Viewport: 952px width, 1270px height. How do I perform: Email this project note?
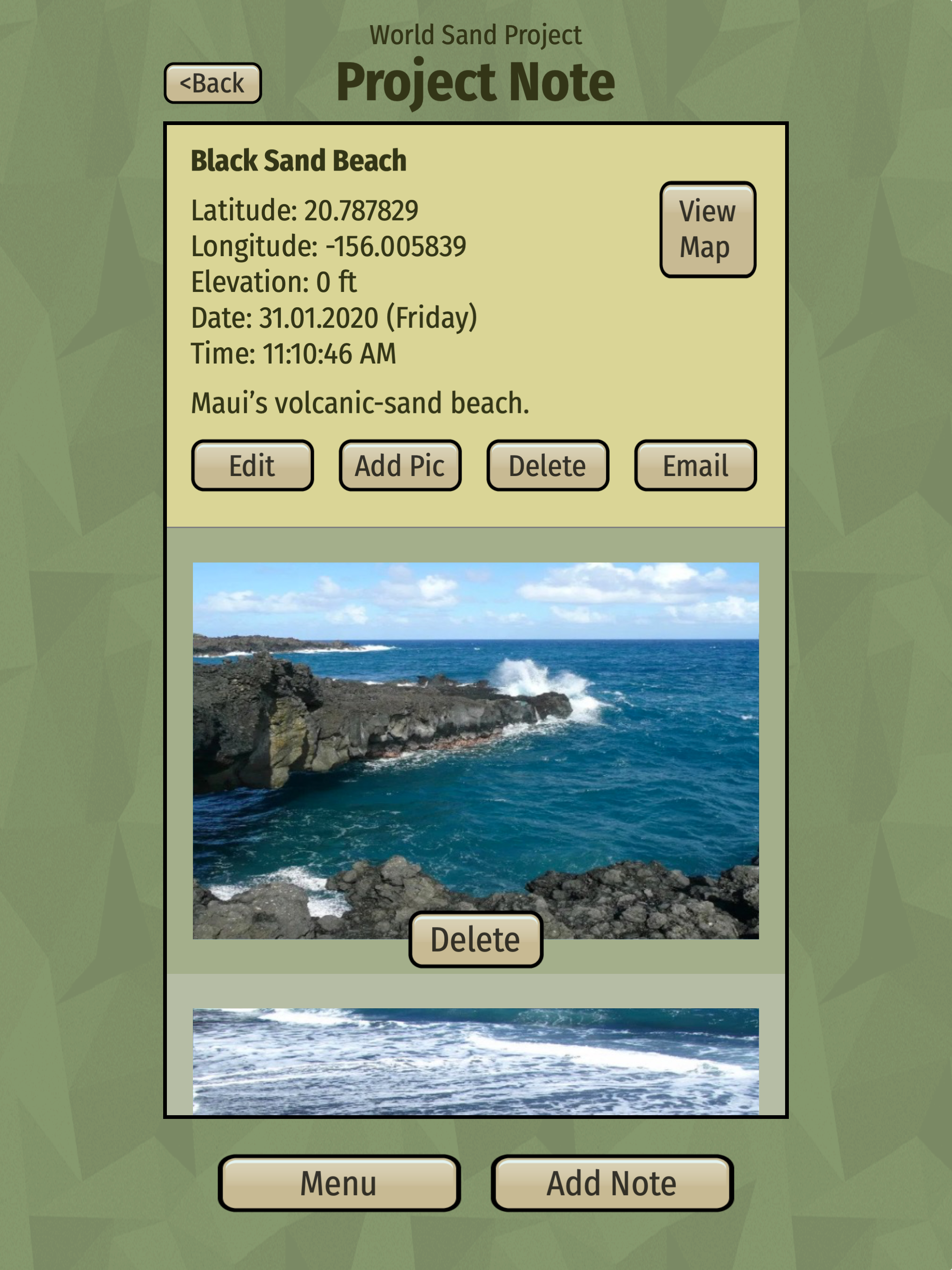[695, 465]
